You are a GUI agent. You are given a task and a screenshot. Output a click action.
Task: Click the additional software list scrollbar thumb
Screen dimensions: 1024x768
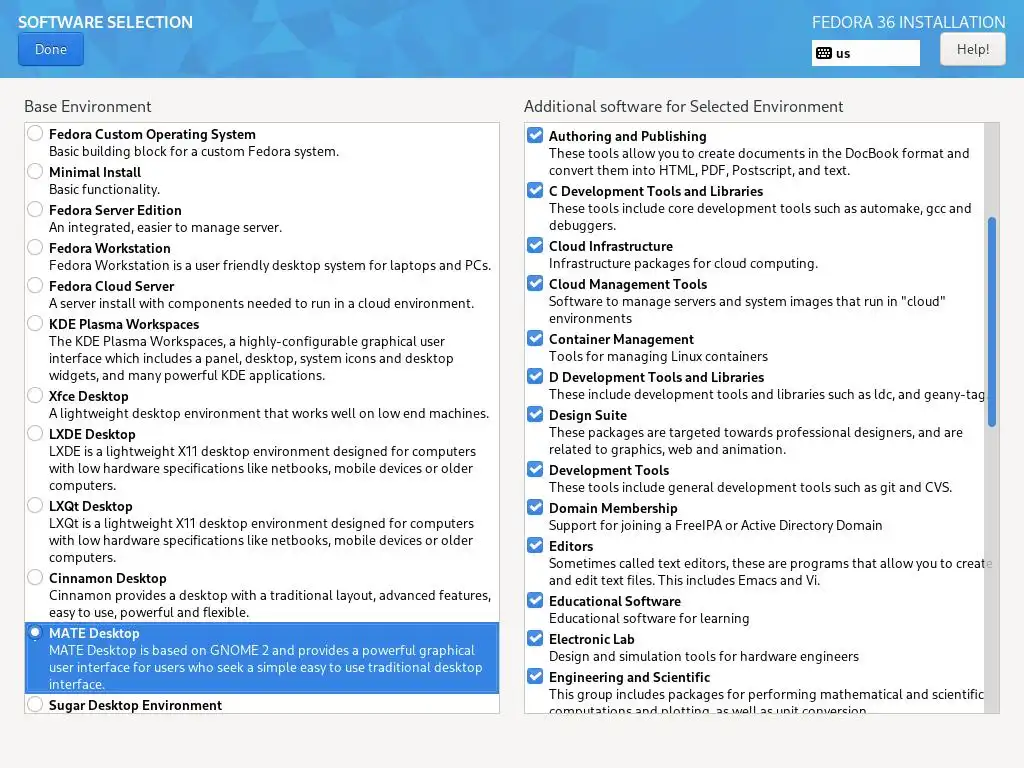point(991,322)
